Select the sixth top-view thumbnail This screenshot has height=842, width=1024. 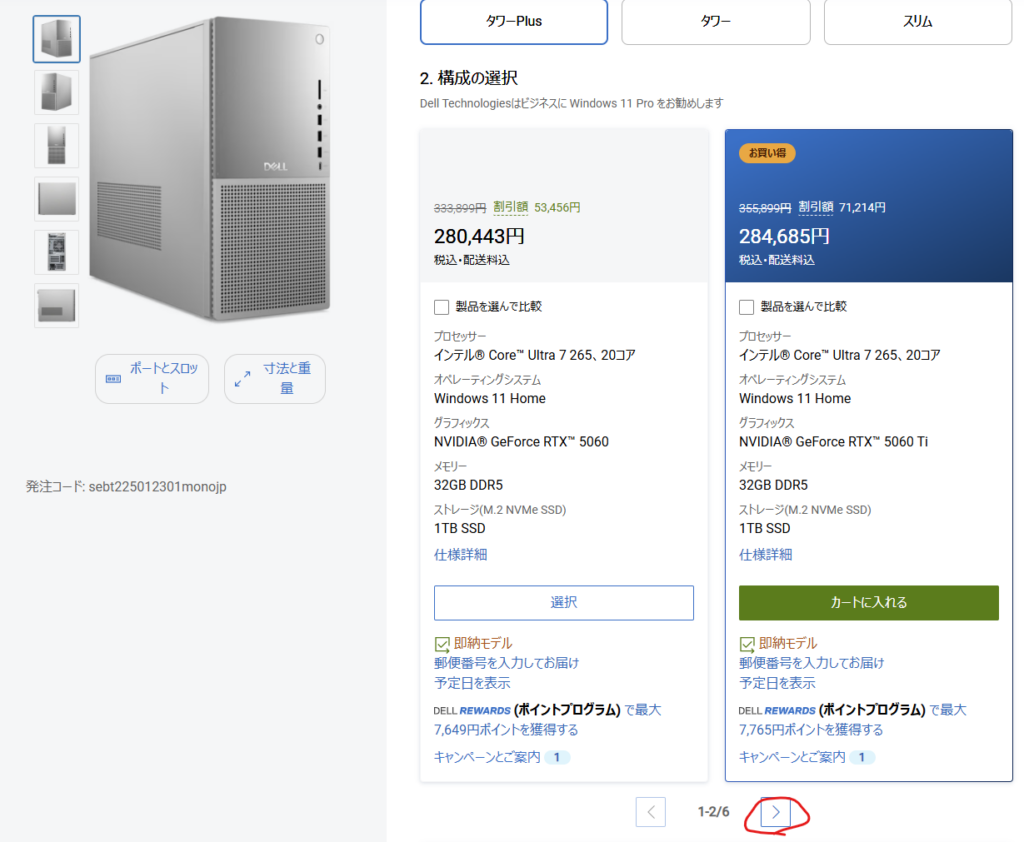tap(57, 305)
